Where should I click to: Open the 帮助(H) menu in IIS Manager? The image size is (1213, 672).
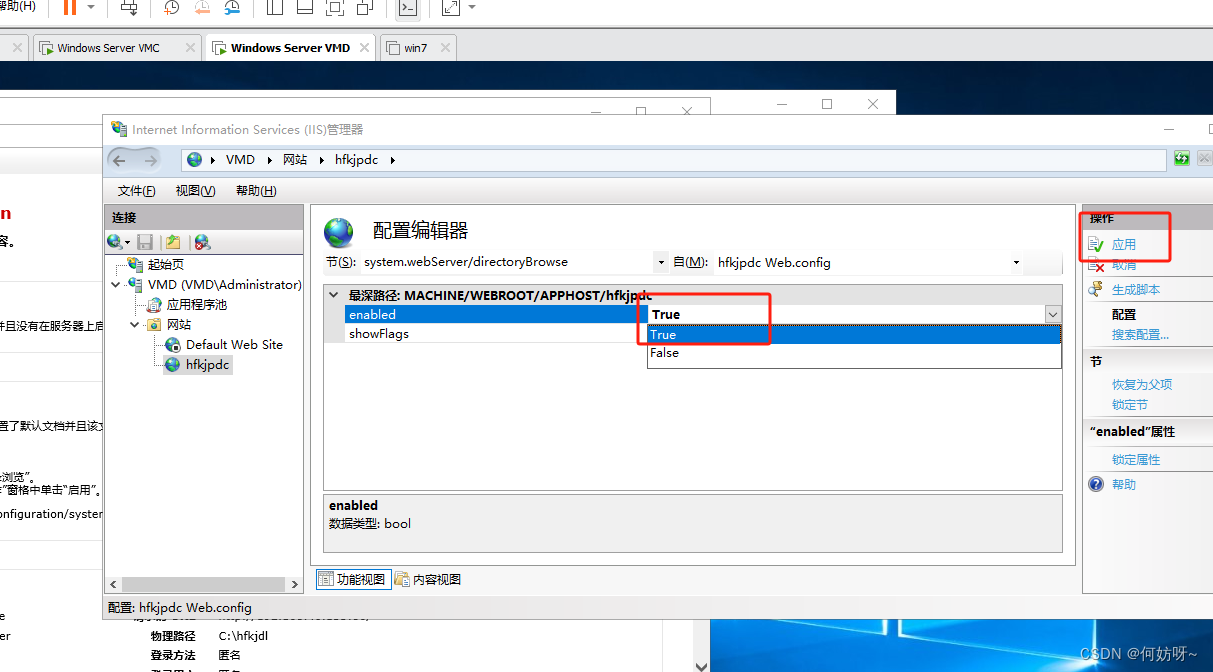(x=256, y=191)
